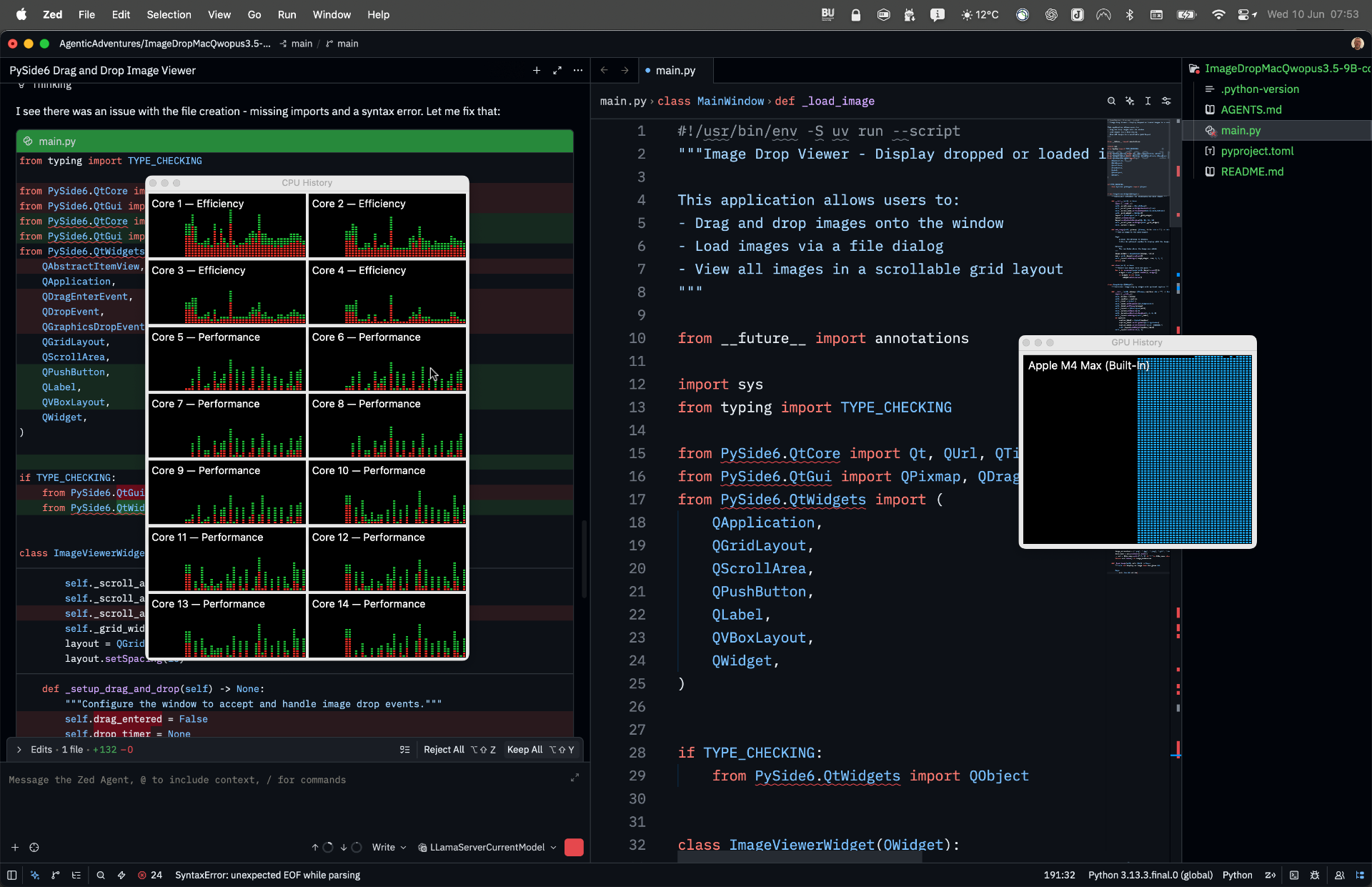1372x887 pixels.
Task: Go back in editor navigation history
Action: click(x=605, y=70)
